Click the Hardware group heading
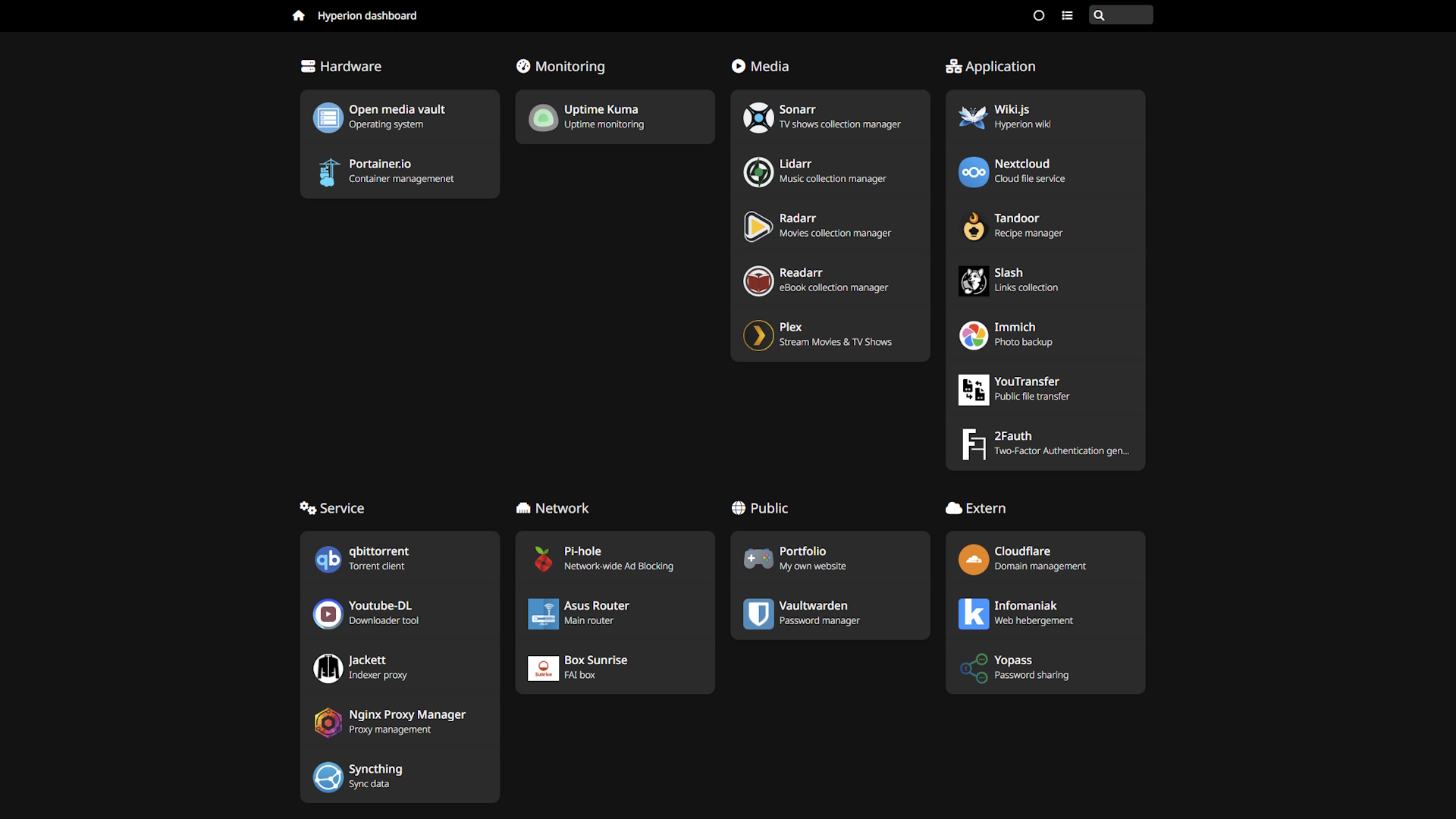 point(341,67)
